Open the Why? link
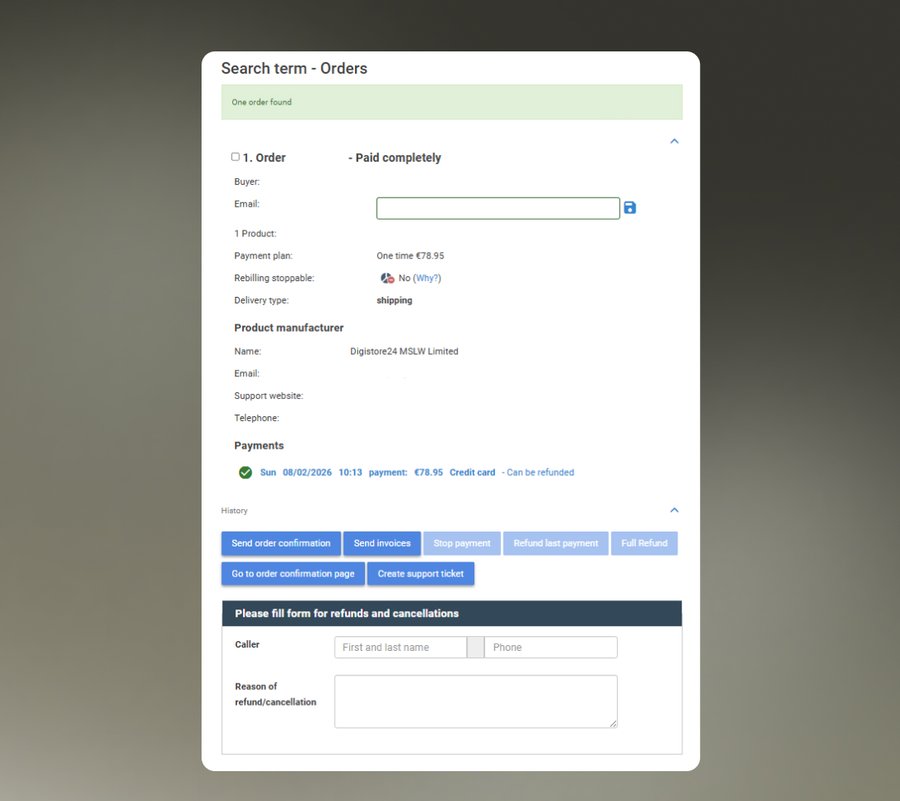 point(427,278)
